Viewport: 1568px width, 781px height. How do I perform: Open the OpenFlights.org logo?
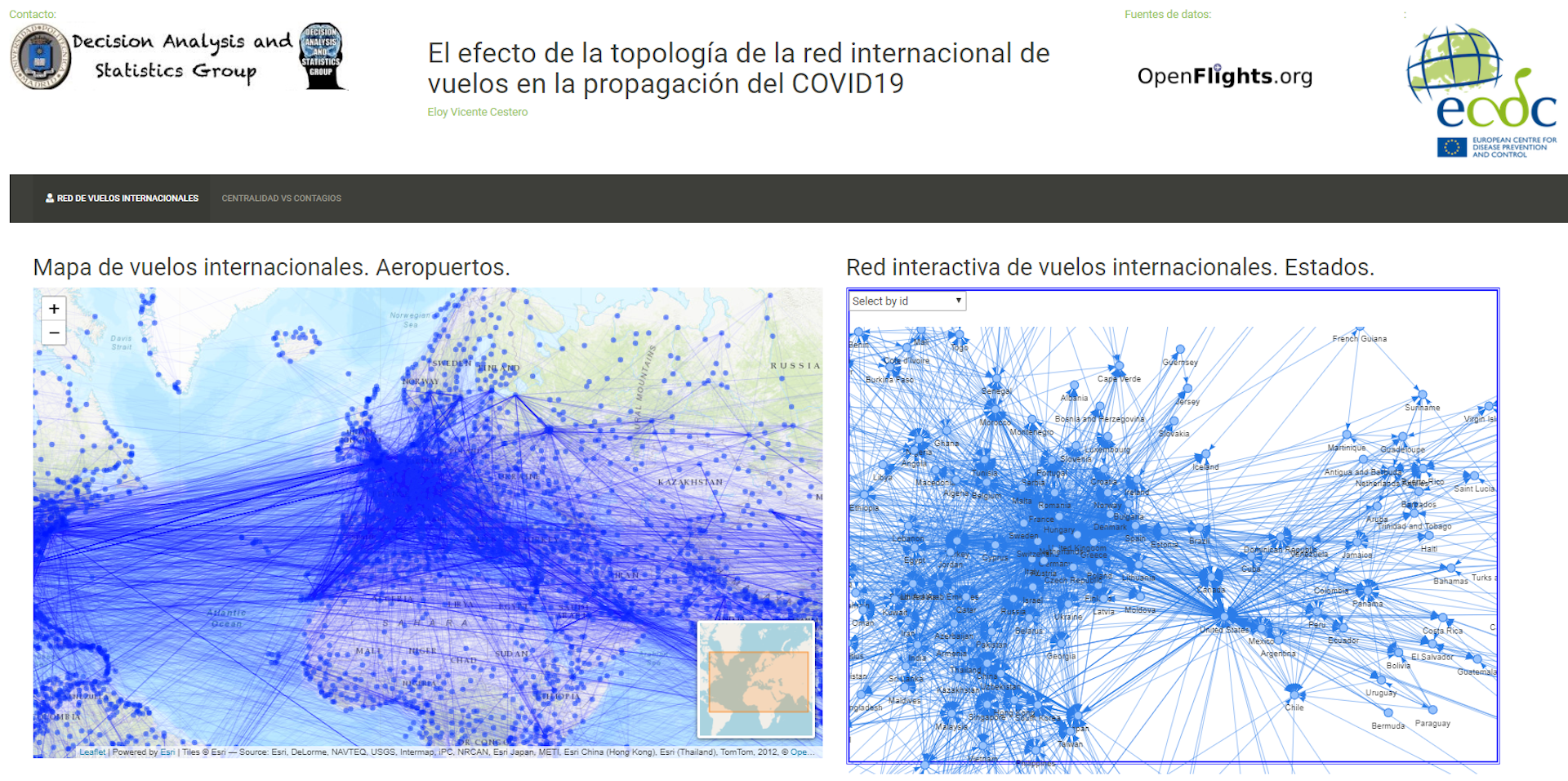click(1224, 76)
